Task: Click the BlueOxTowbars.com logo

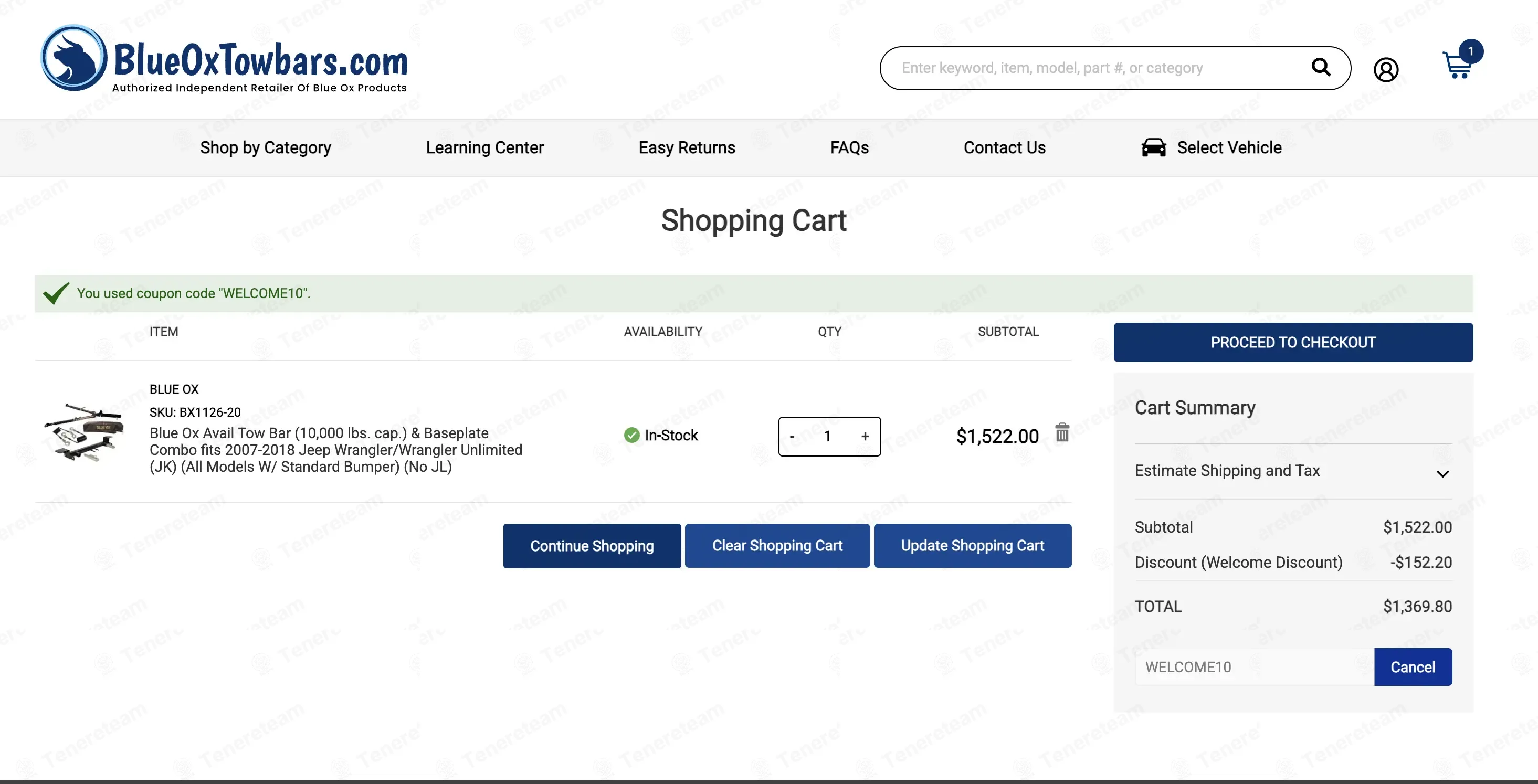Action: tap(224, 59)
